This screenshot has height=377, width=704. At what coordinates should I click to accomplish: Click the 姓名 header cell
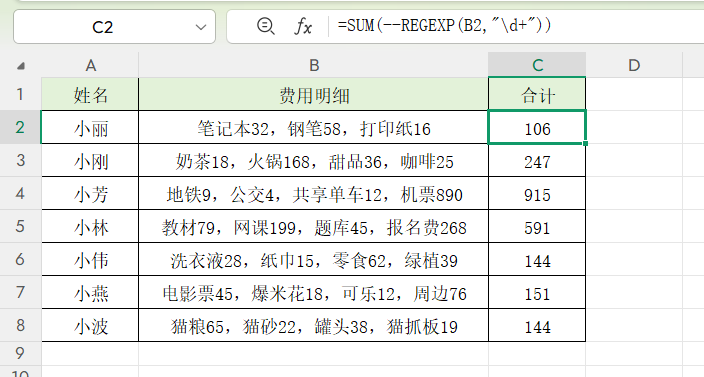tap(90, 94)
